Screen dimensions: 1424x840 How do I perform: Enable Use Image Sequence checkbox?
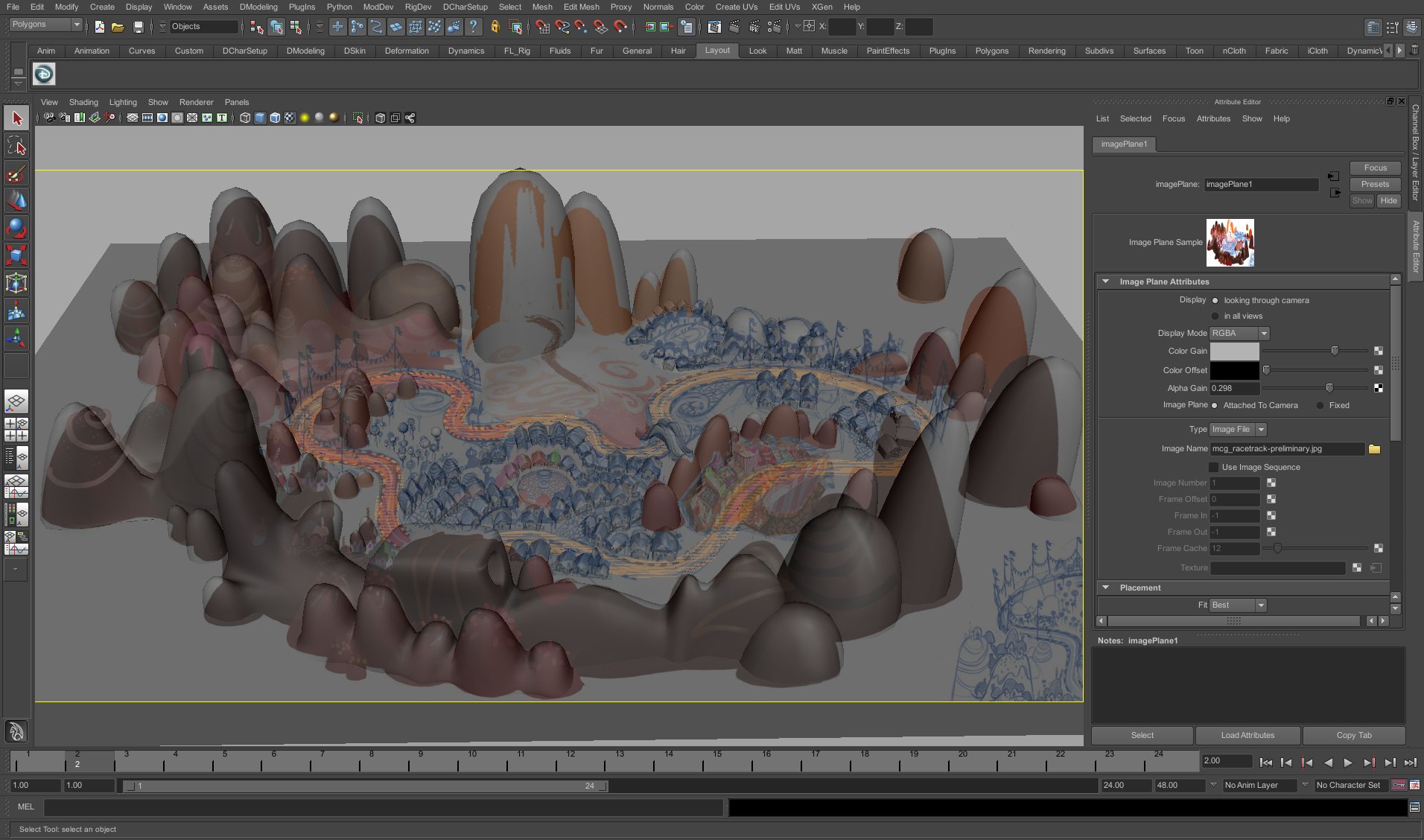click(x=1213, y=467)
